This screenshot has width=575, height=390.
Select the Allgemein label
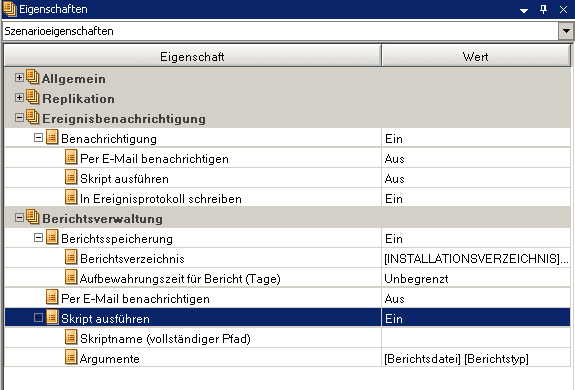pyautogui.click(x=74, y=78)
